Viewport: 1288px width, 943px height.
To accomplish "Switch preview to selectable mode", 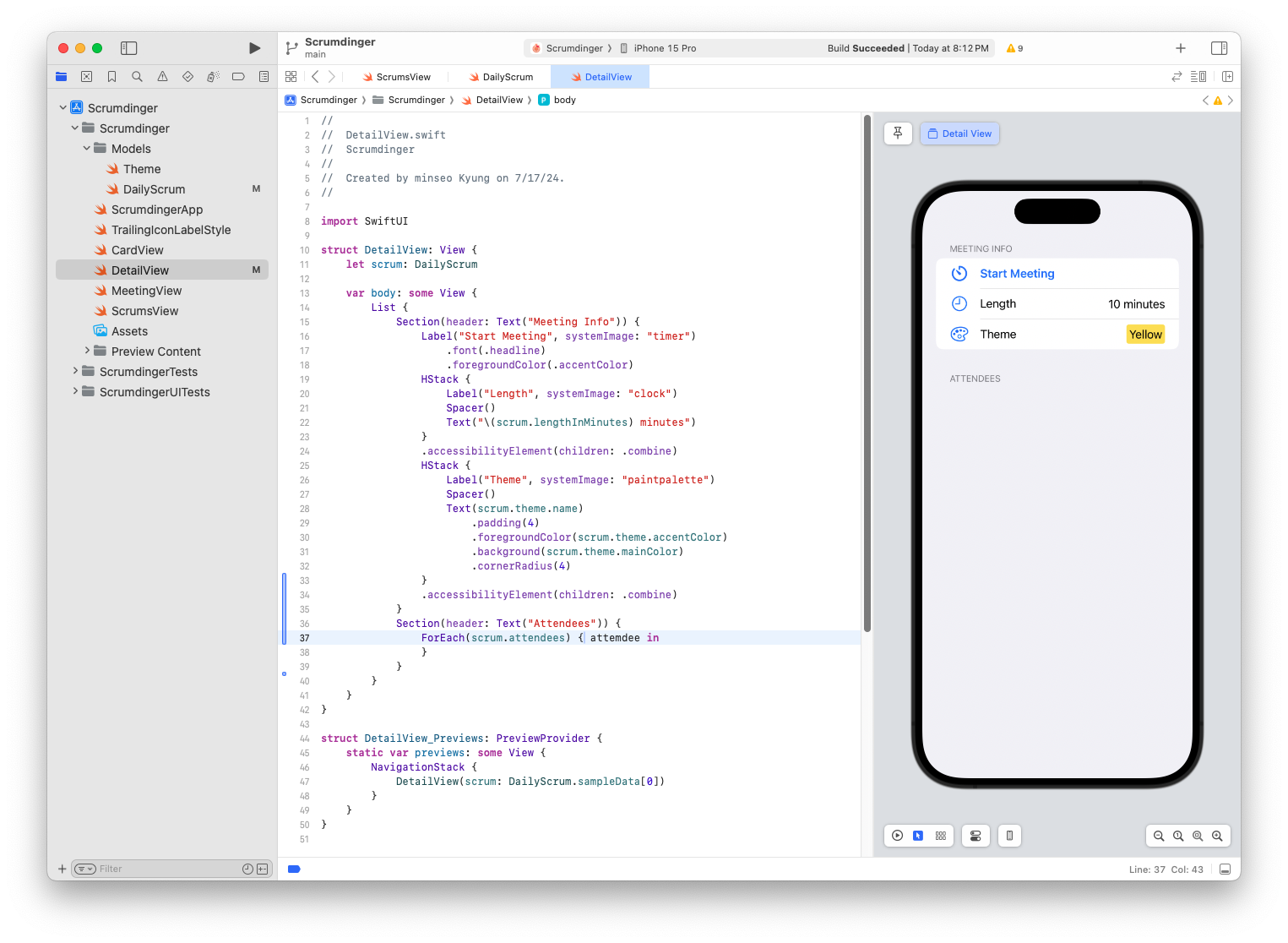I will click(x=918, y=836).
